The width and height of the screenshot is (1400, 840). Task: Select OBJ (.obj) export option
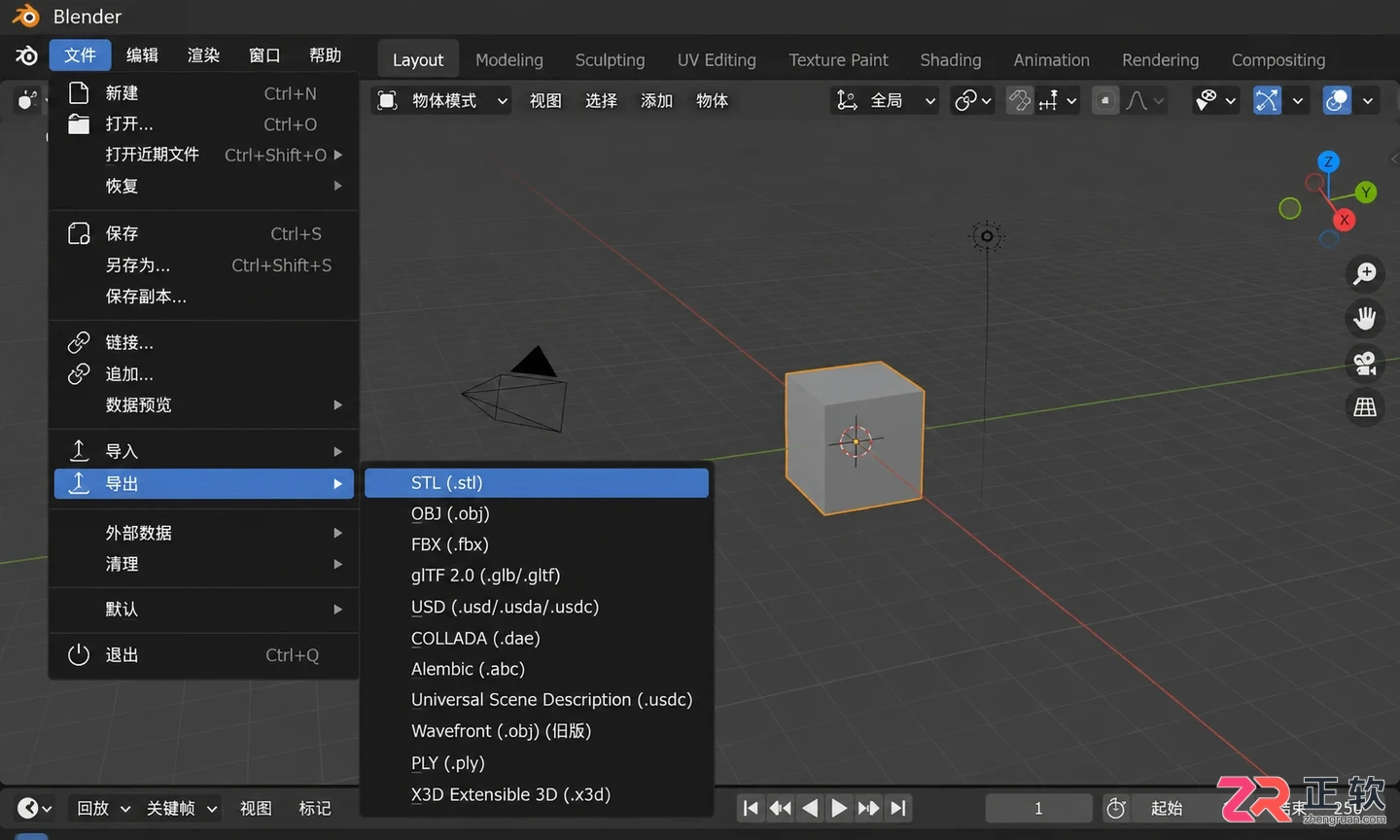pos(537,513)
